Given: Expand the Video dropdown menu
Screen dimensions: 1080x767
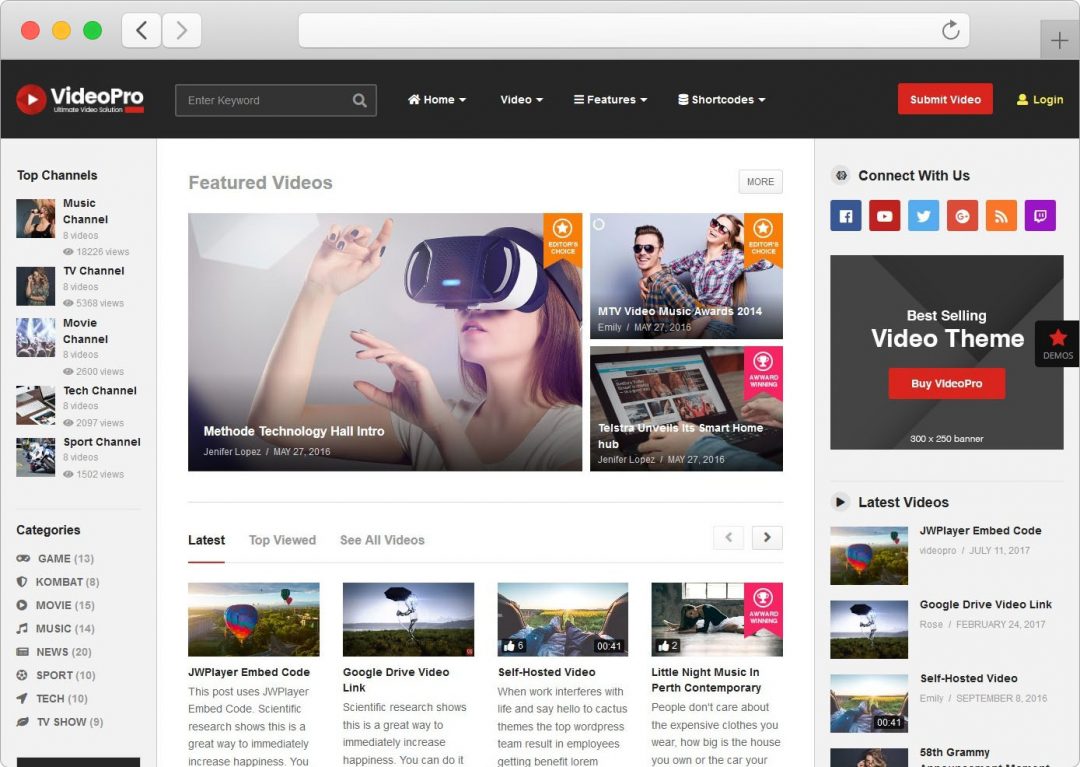Looking at the screenshot, I should pyautogui.click(x=521, y=100).
